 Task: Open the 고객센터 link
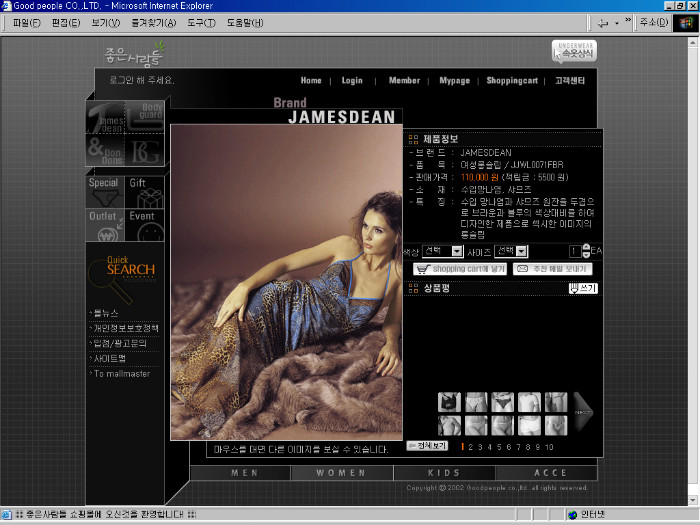point(570,80)
